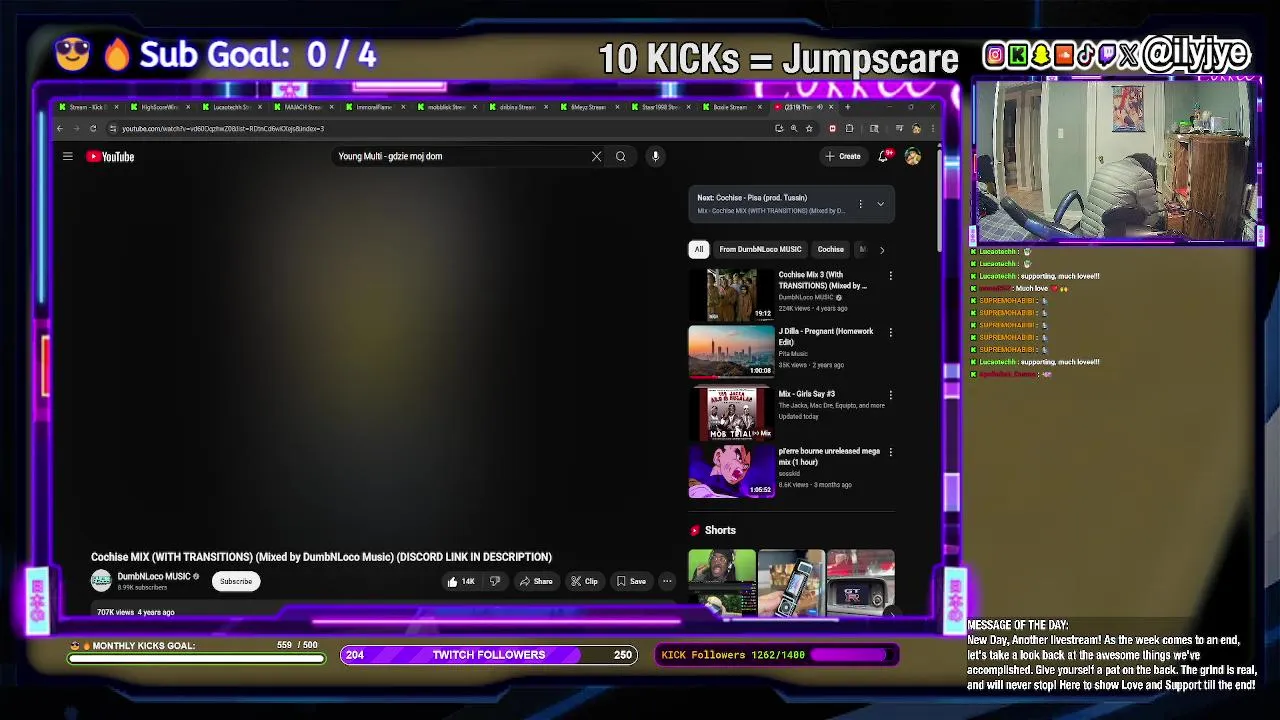Image resolution: width=1280 pixels, height=720 pixels.
Task: Go back with the browser back arrow
Action: [x=59, y=128]
